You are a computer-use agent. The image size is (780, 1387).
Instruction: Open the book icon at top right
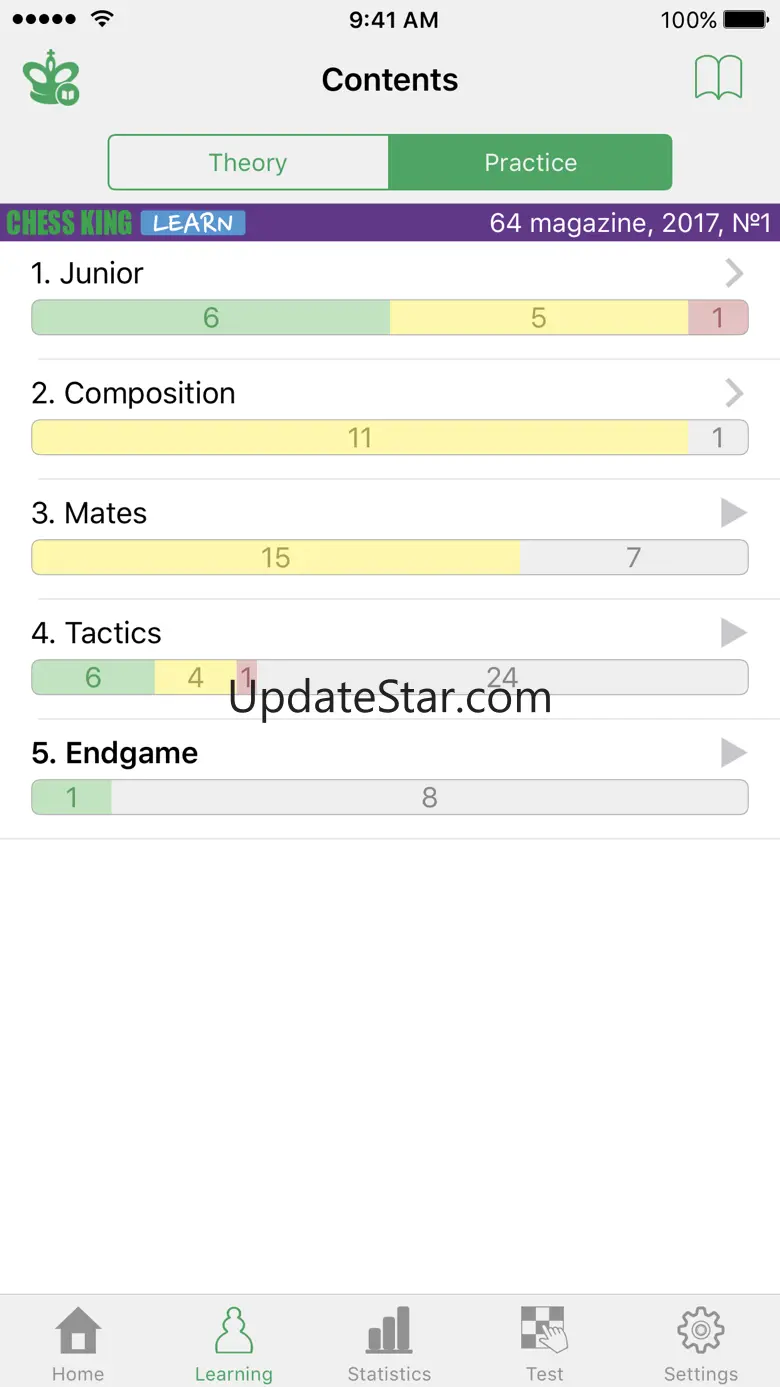point(719,78)
